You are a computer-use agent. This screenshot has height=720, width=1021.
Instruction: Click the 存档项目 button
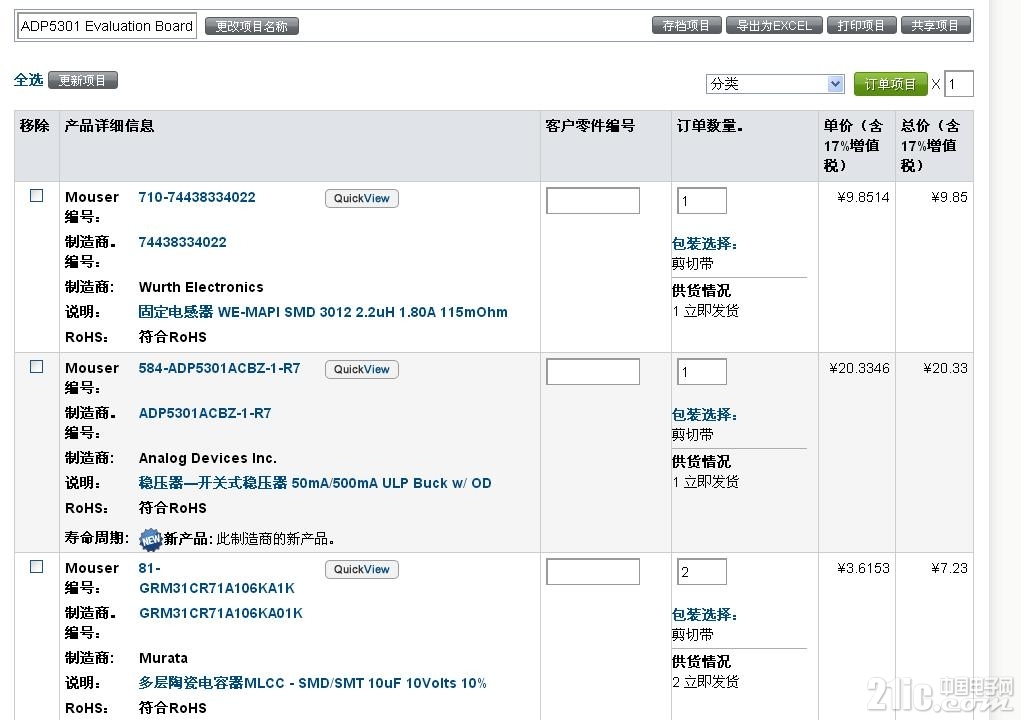coord(686,25)
